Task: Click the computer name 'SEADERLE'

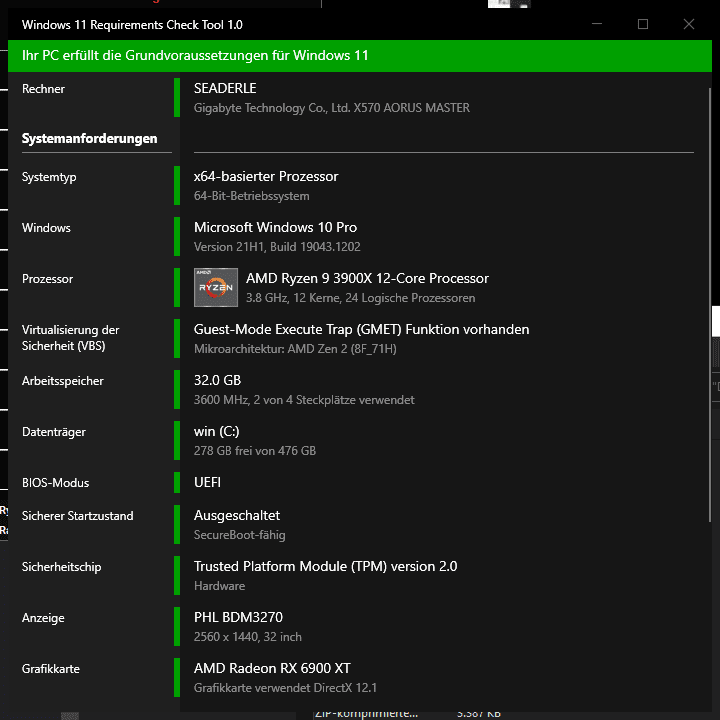Action: pos(225,88)
